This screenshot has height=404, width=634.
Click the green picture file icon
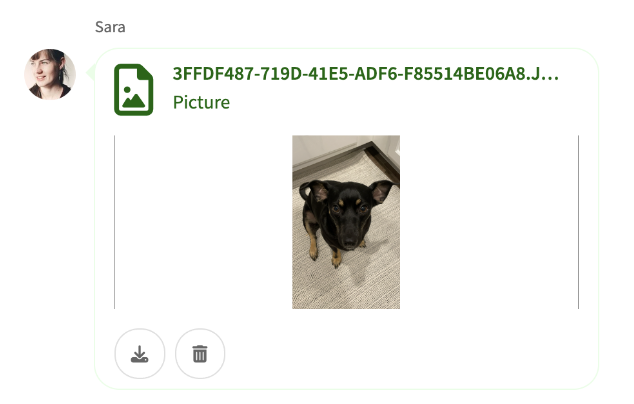[133, 90]
